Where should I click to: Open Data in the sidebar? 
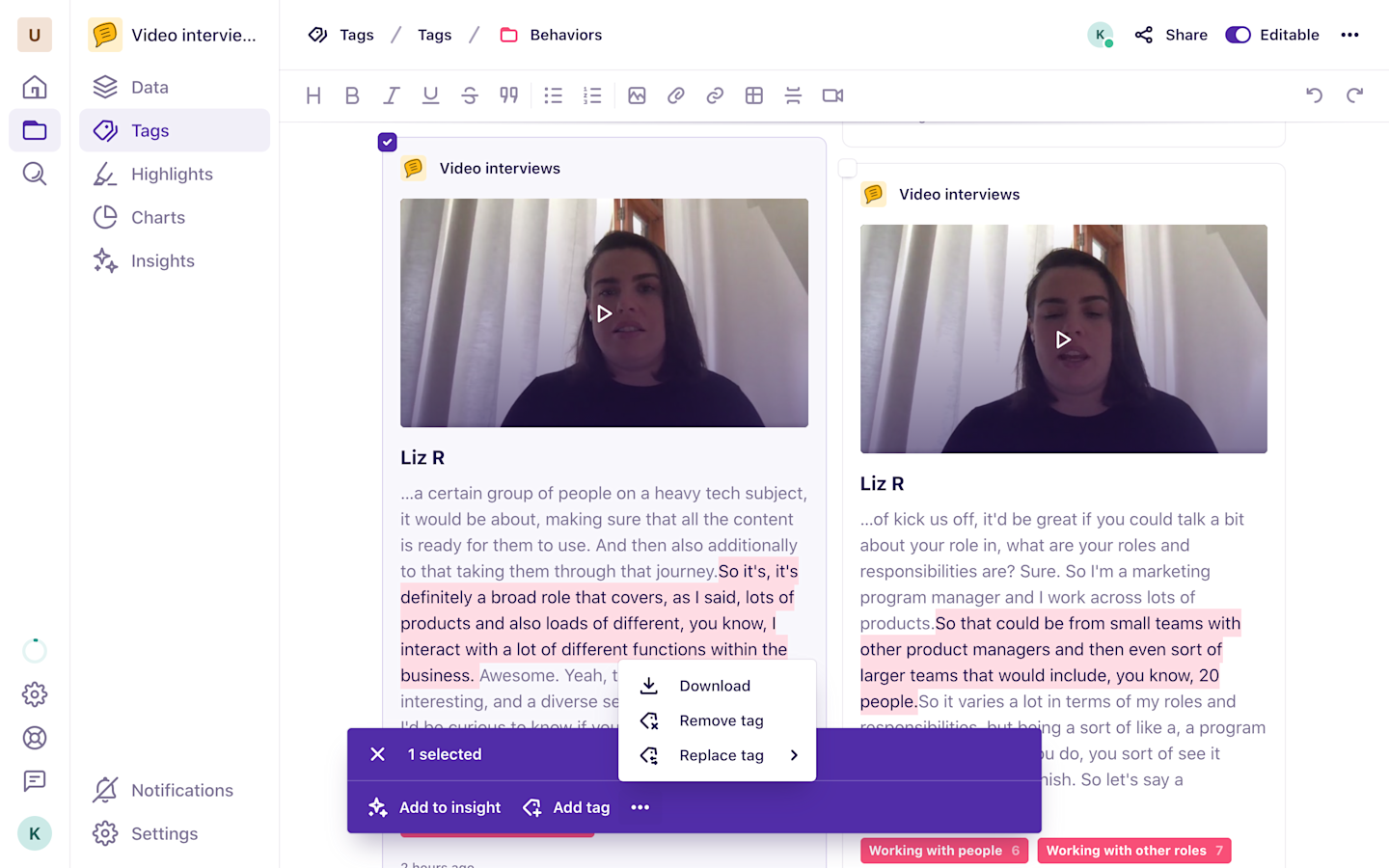pyautogui.click(x=175, y=87)
